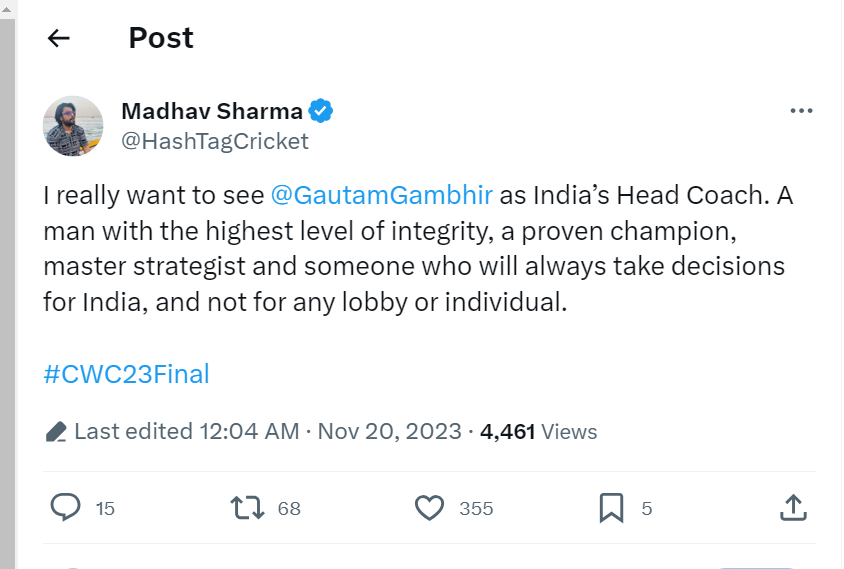
Task: Toggle the bookmark icon for this post
Action: (x=611, y=508)
